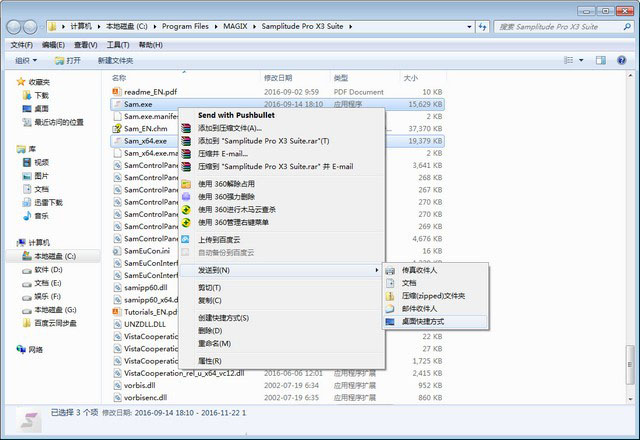640x440 pixels.
Task: Expand the arrow after 本地磁盘 (C:) in the path
Action: [155, 27]
